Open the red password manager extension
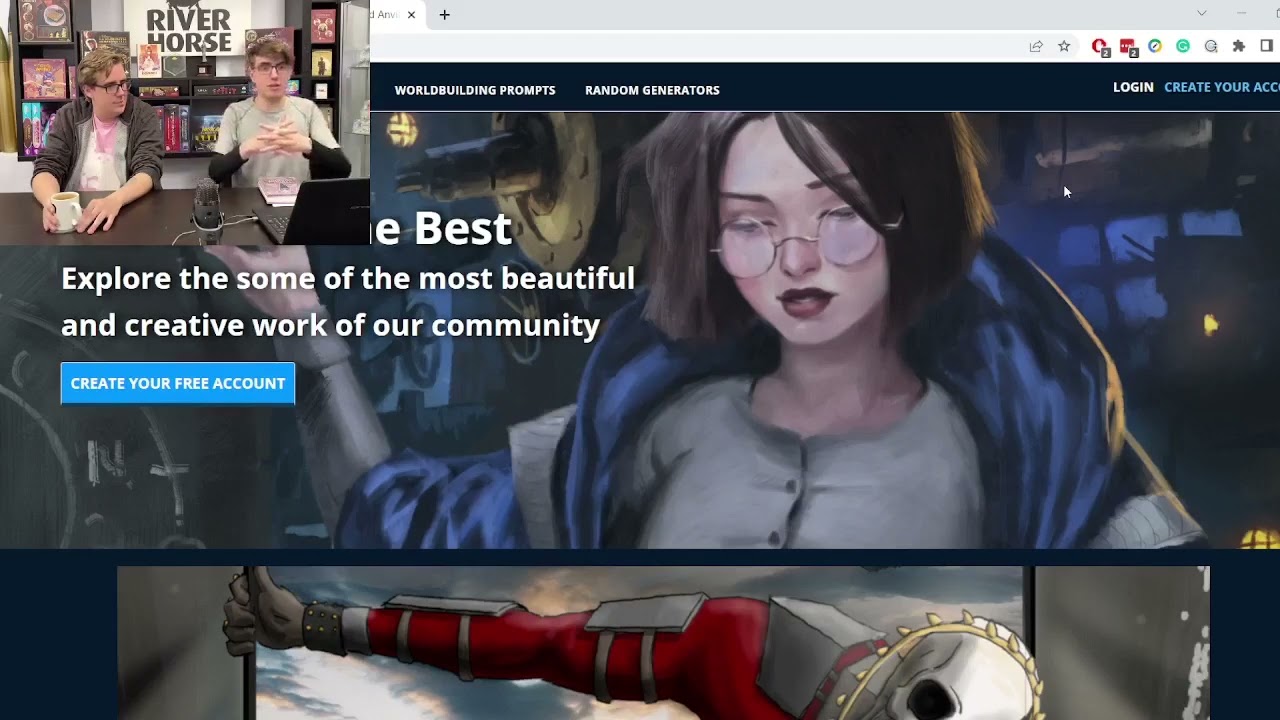Viewport: 1280px width, 720px height. [x=1128, y=46]
